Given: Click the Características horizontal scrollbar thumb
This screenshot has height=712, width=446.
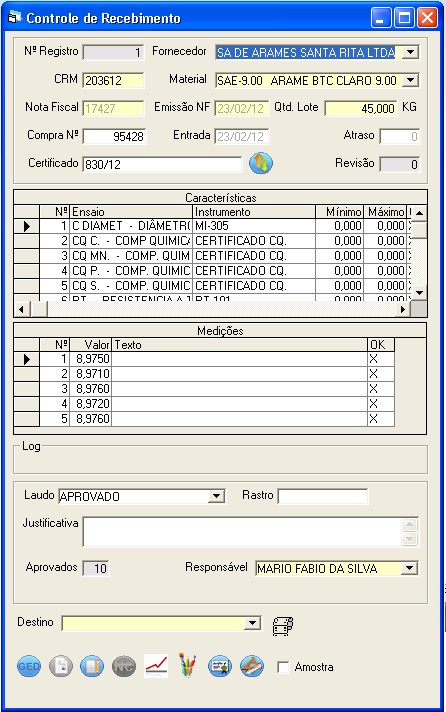Looking at the screenshot, I should pyautogui.click(x=39, y=309).
